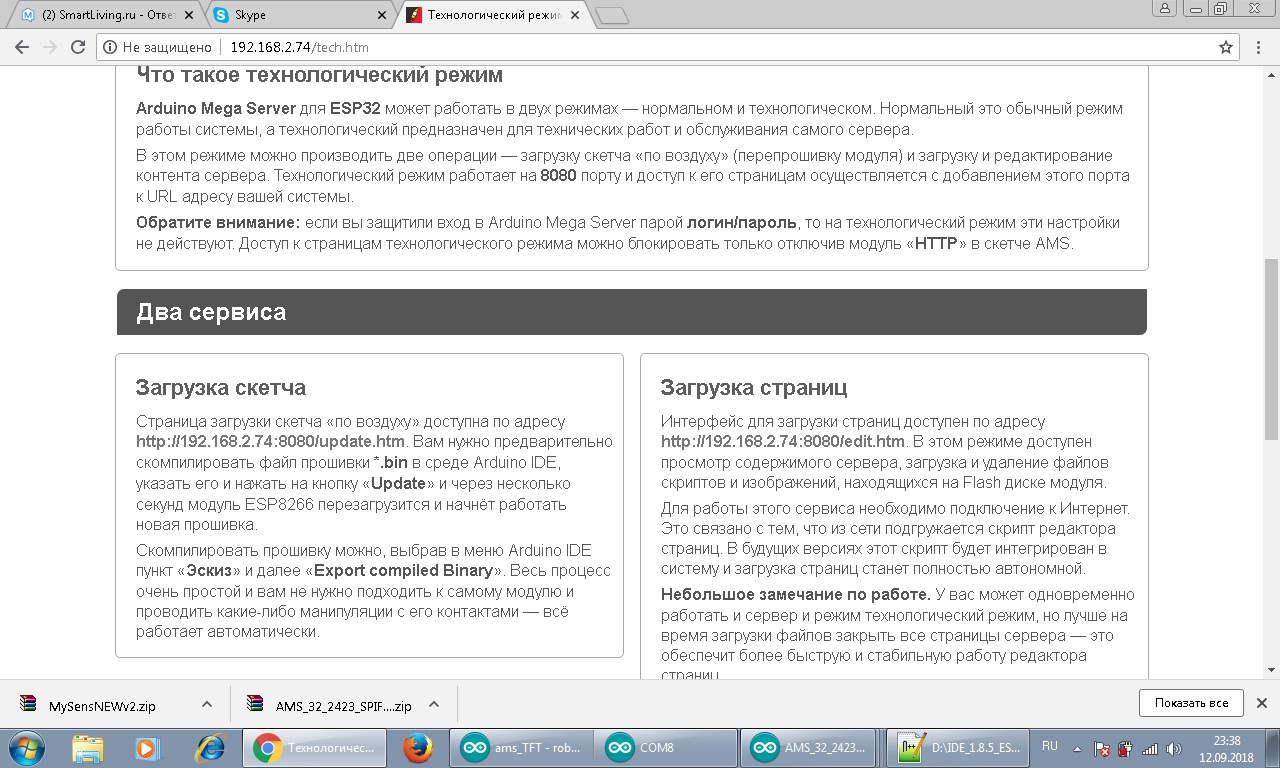This screenshot has height=768, width=1280.
Task: Click the Загрузка страниц heading
Action: point(754,387)
